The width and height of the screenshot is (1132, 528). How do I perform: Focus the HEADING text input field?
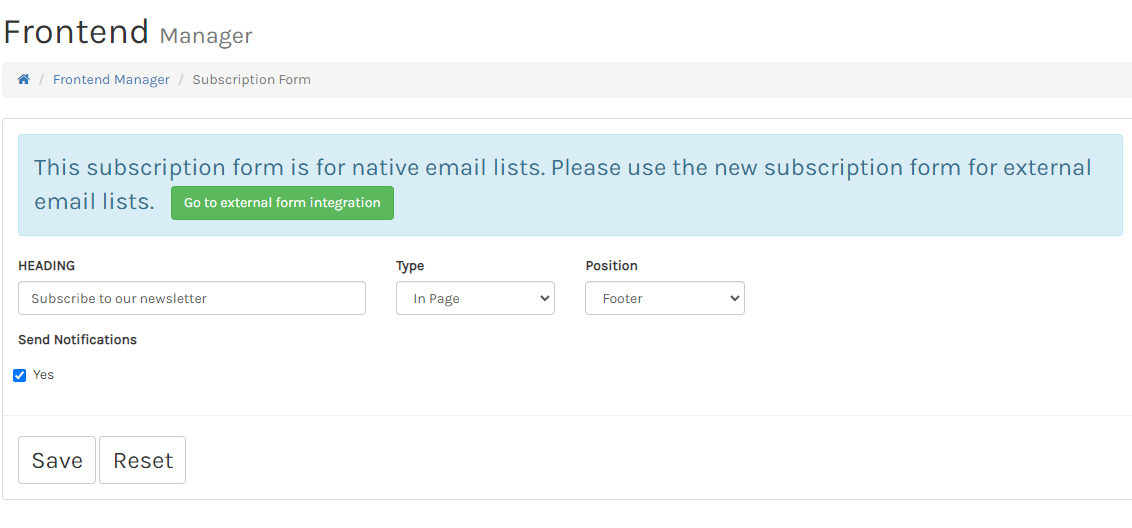tap(192, 298)
